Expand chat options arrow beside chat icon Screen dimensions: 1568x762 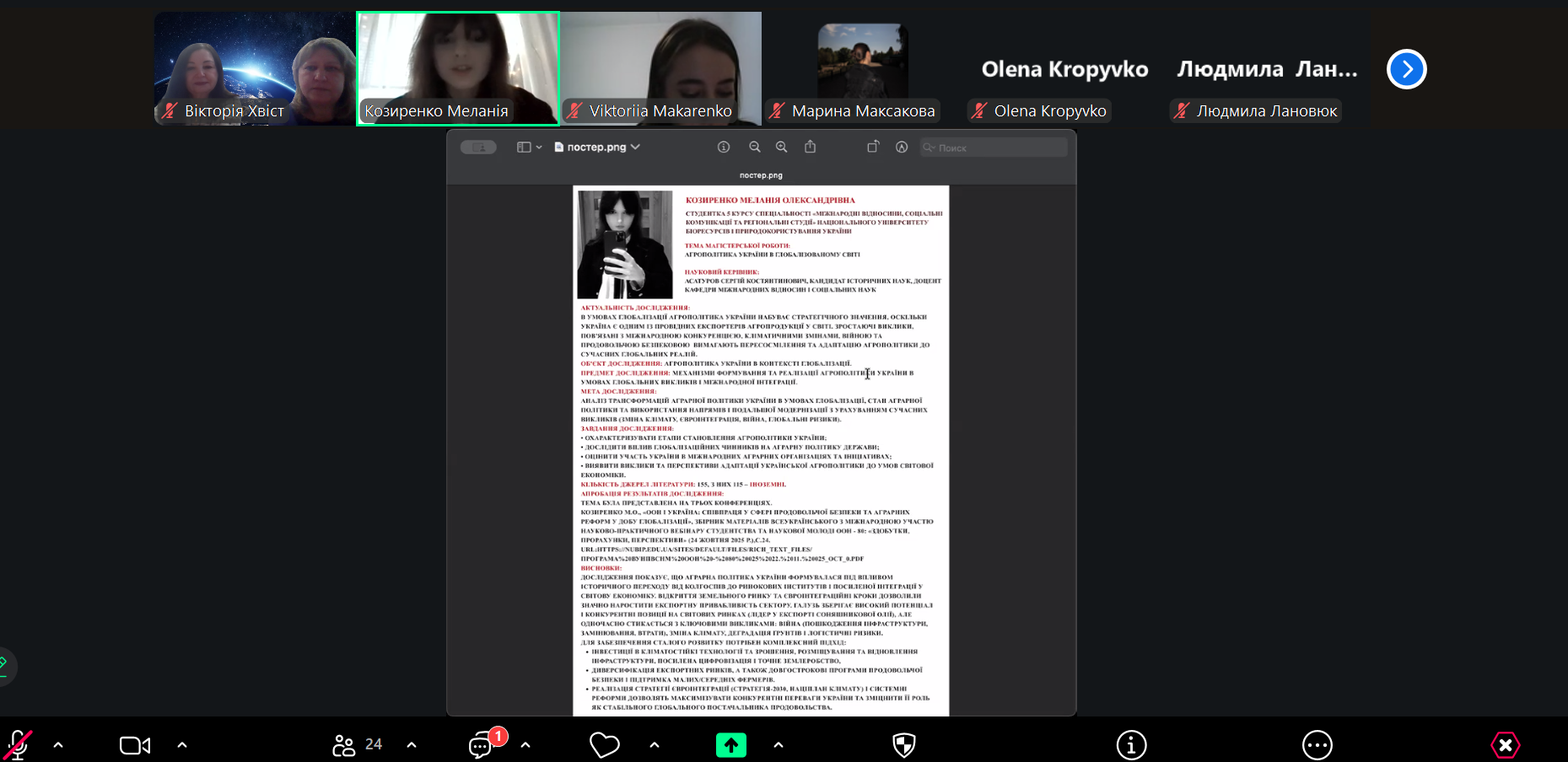click(525, 745)
